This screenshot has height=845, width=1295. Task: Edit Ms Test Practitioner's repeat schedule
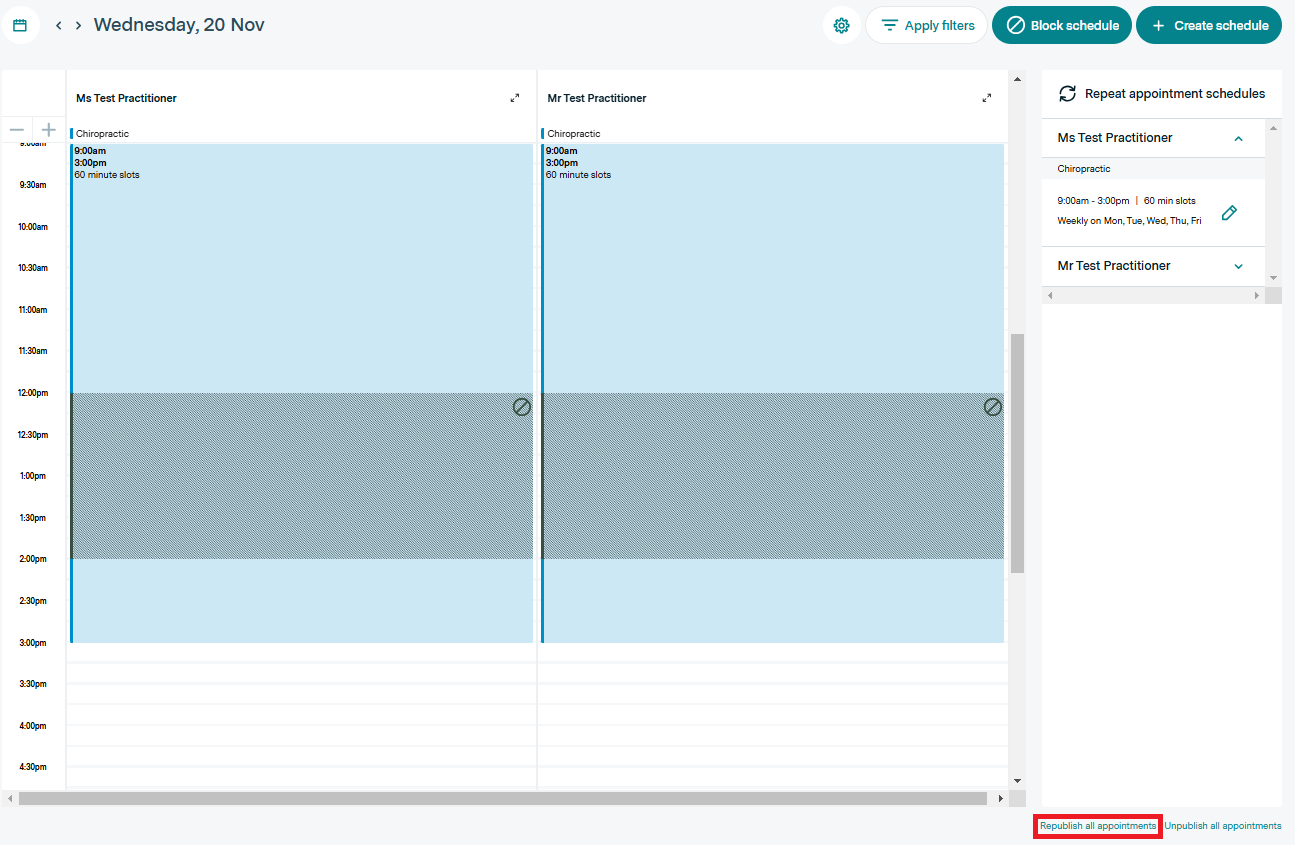1229,212
